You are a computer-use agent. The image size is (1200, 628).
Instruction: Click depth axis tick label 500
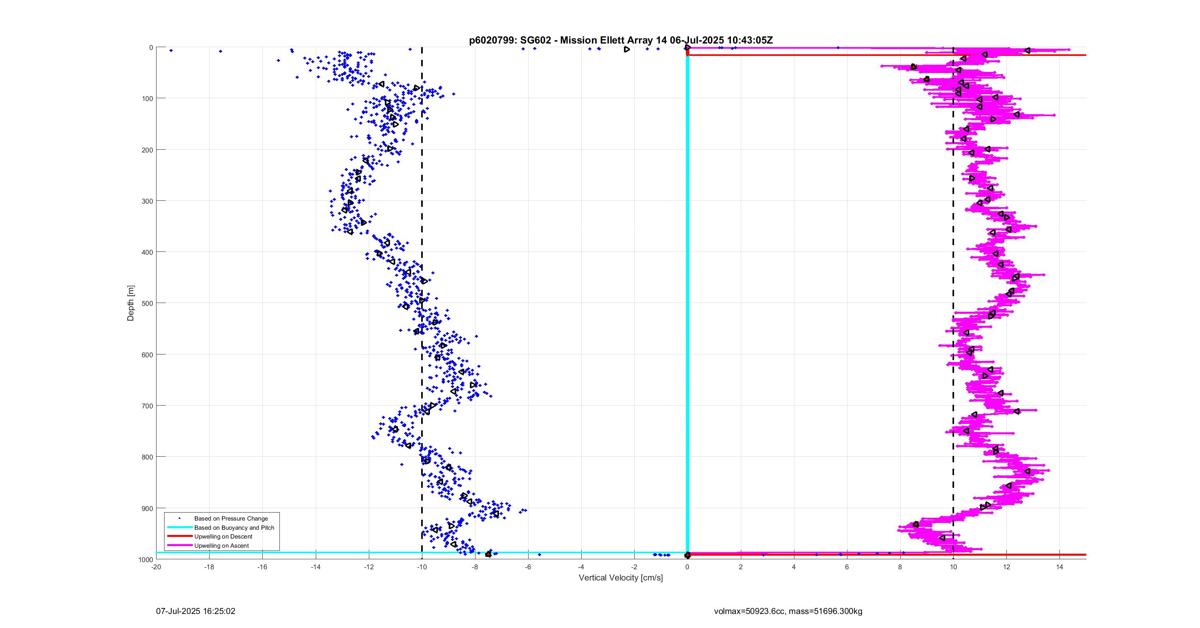point(146,303)
